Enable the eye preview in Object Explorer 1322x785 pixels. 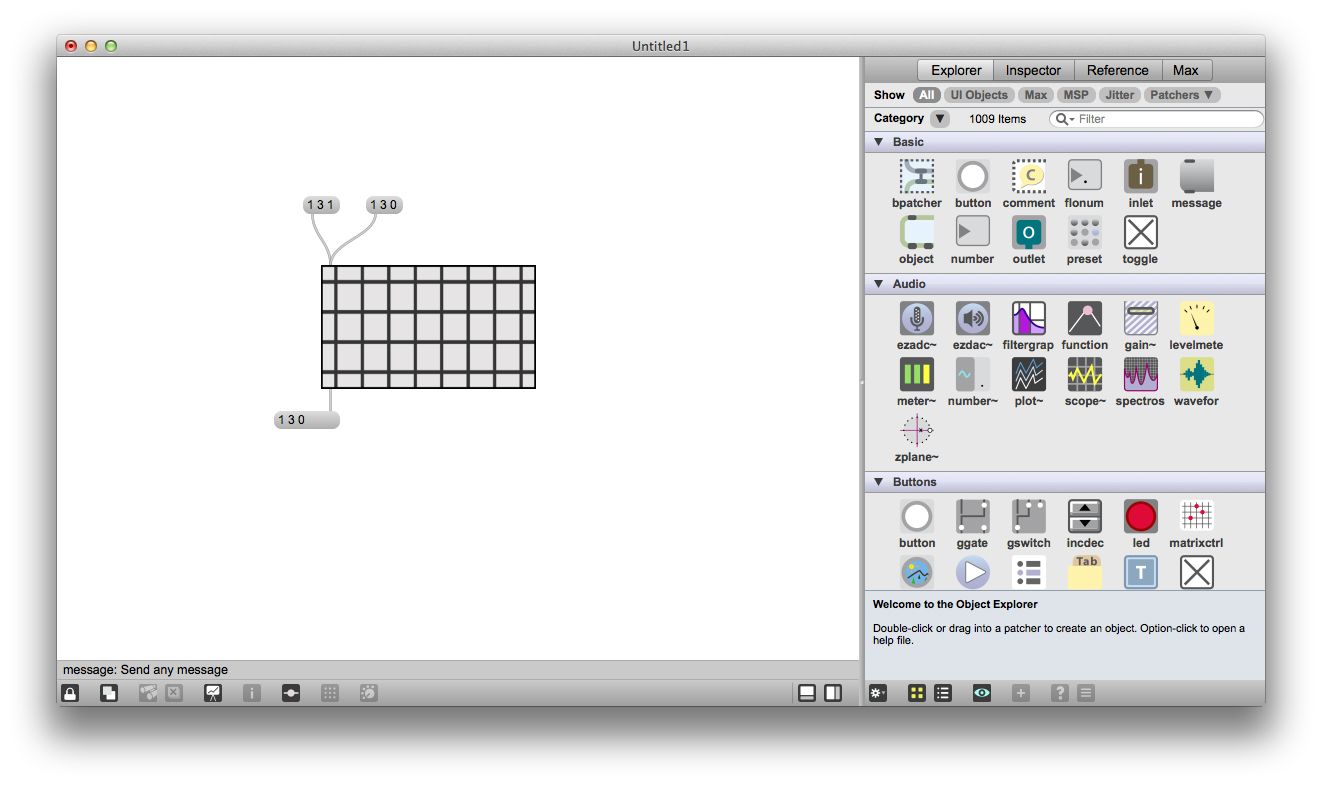[981, 692]
